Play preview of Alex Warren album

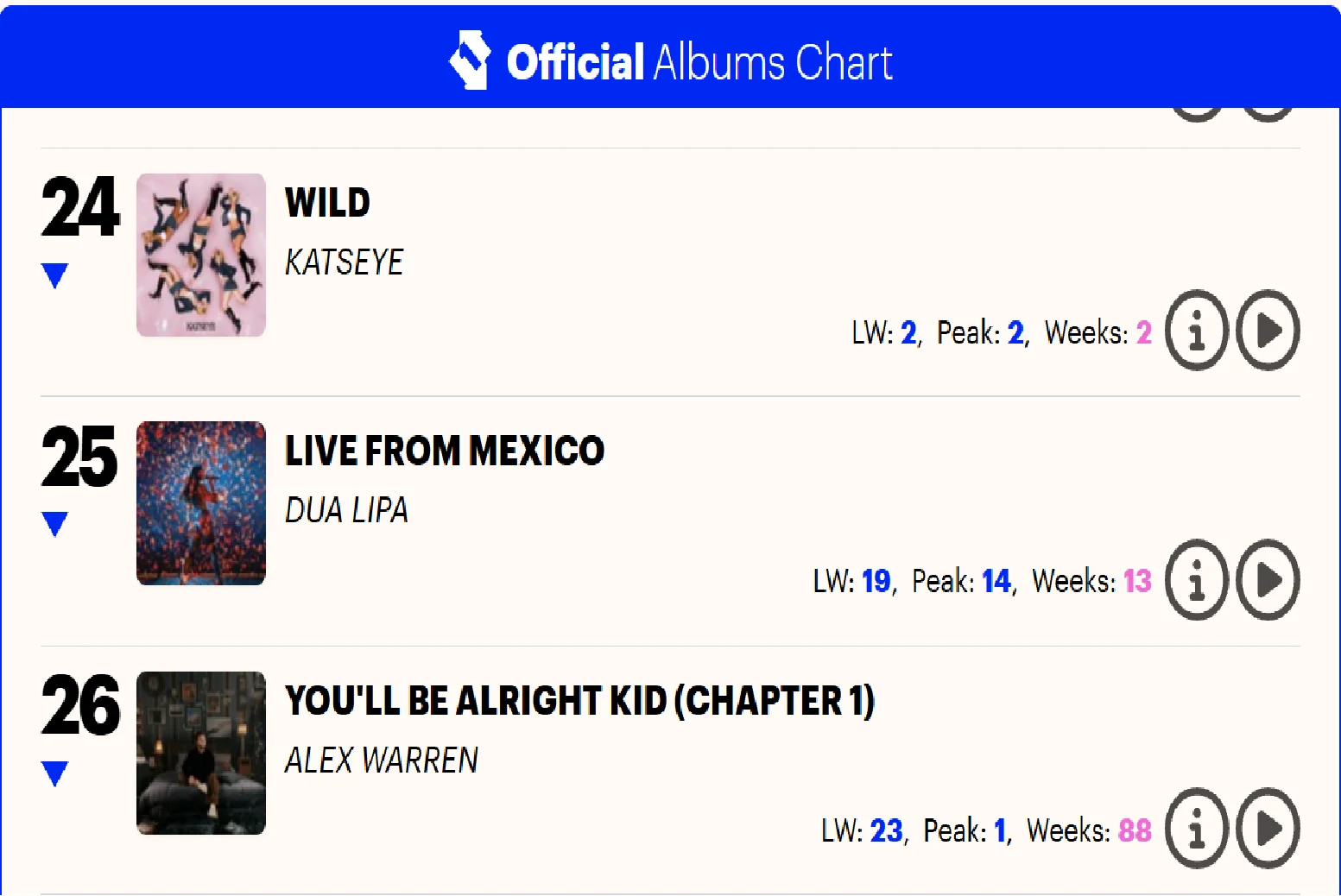(1268, 829)
